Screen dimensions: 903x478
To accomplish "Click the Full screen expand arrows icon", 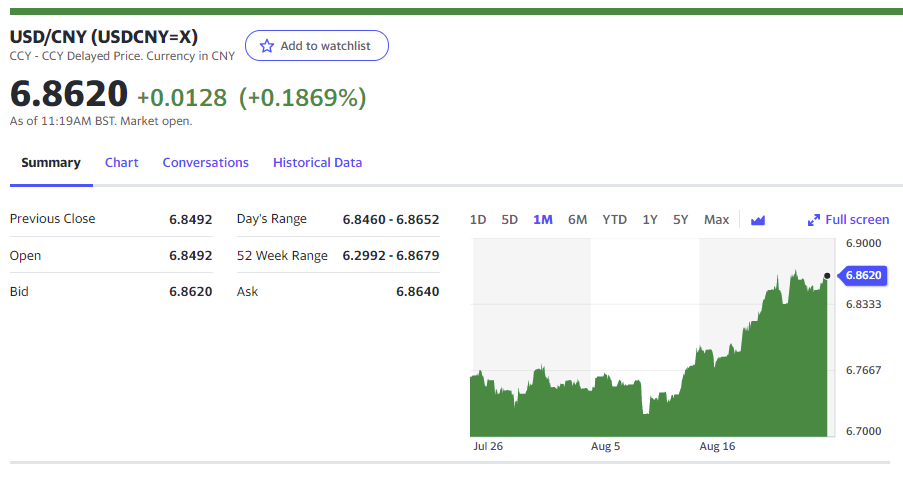I will [814, 220].
